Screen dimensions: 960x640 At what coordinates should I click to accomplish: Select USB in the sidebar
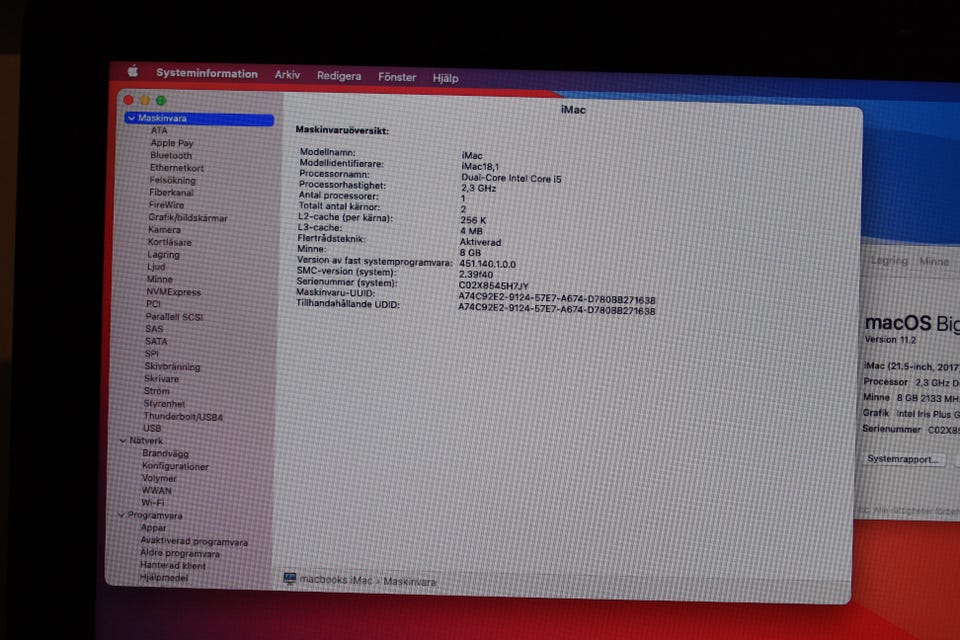pos(152,429)
